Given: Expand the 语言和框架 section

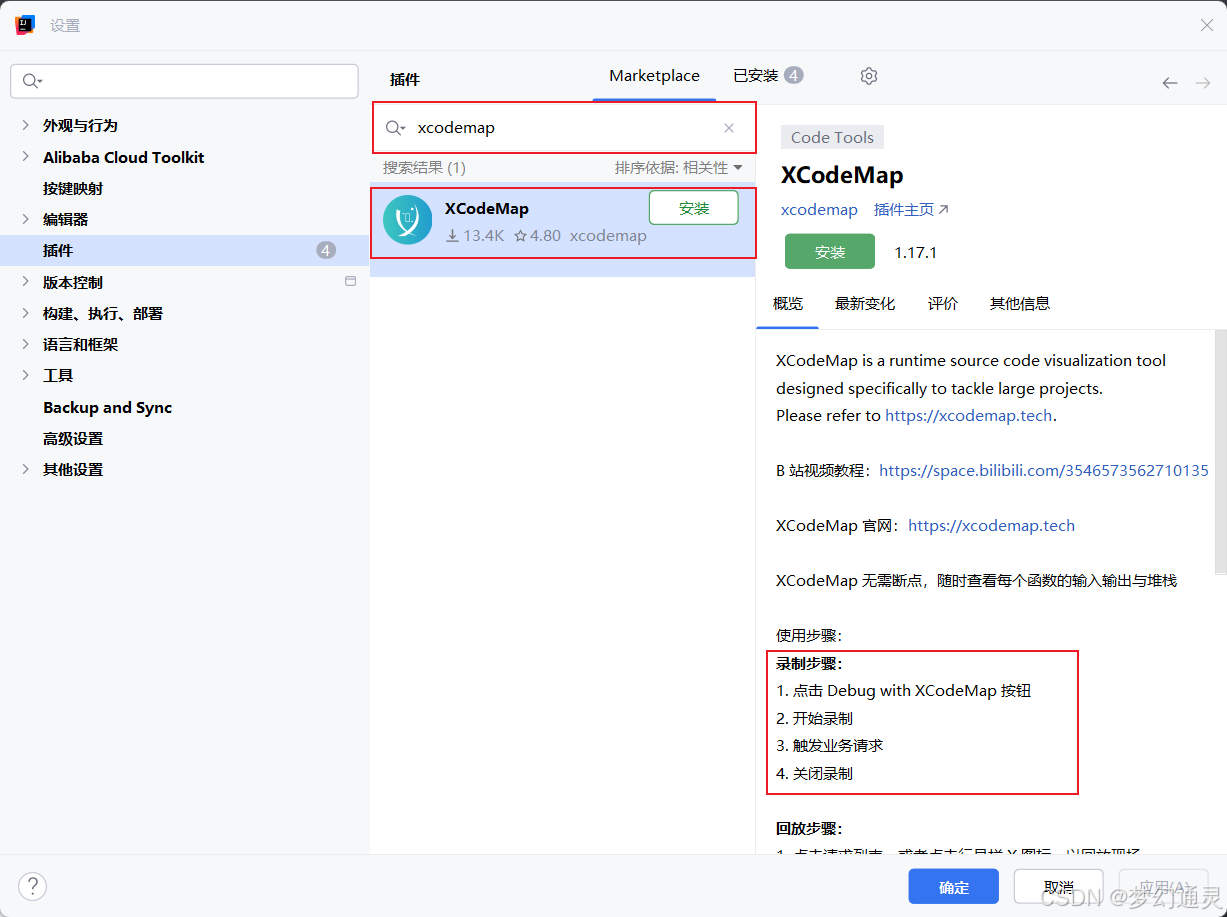Looking at the screenshot, I should 26,344.
